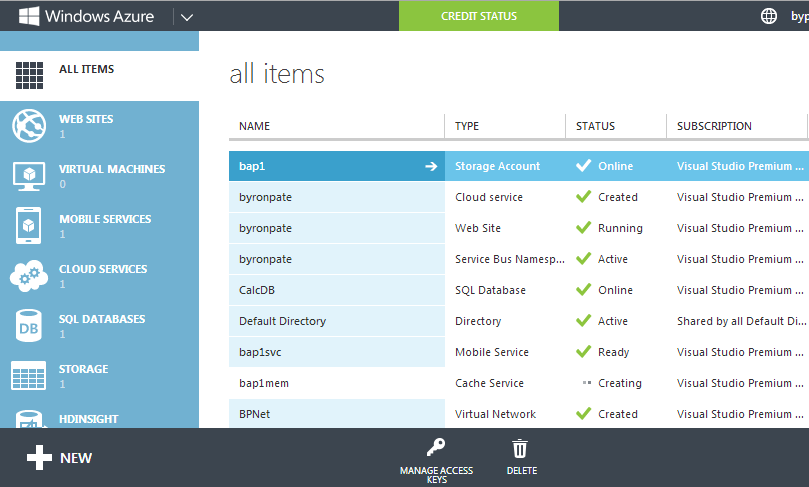The image size is (809, 487).
Task: Click the Virtual Network type cell
Action: (x=495, y=414)
